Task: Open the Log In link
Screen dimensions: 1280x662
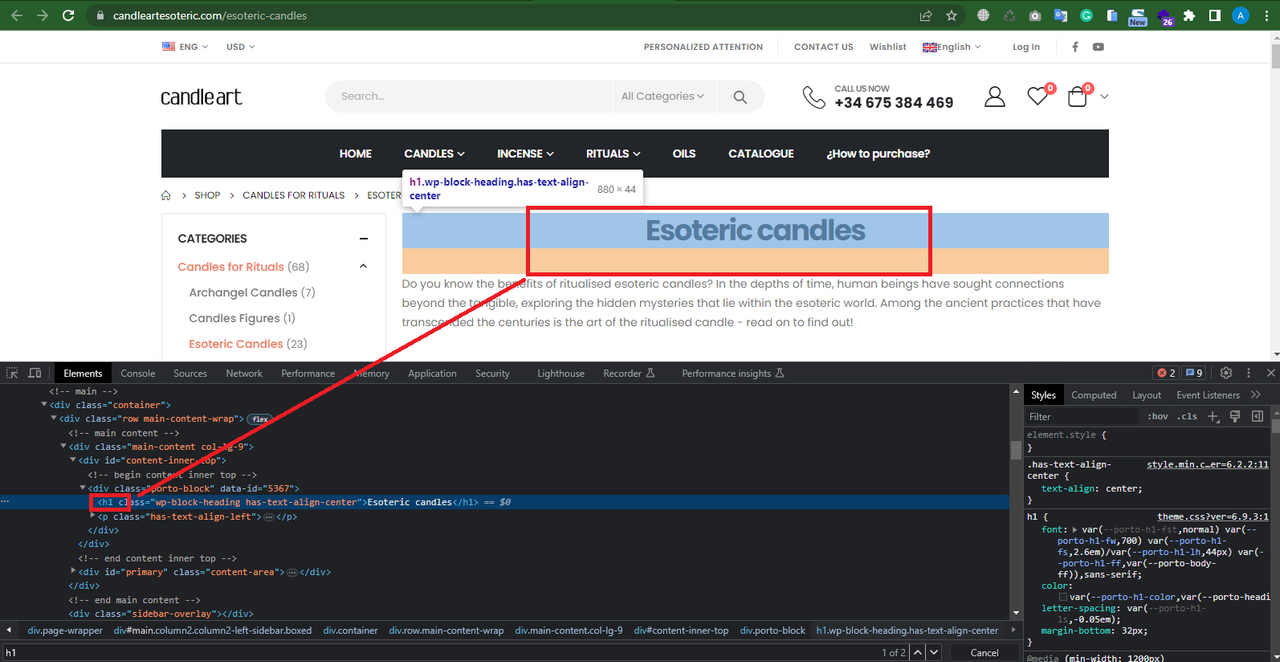Action: [1026, 47]
